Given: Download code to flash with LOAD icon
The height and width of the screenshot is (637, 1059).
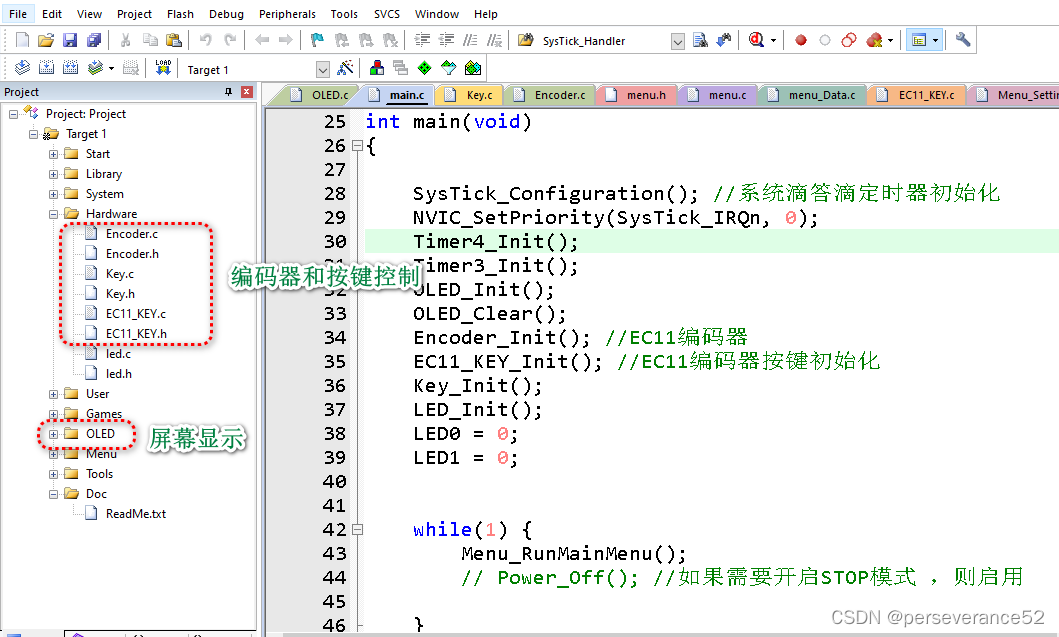Looking at the screenshot, I should tap(163, 69).
